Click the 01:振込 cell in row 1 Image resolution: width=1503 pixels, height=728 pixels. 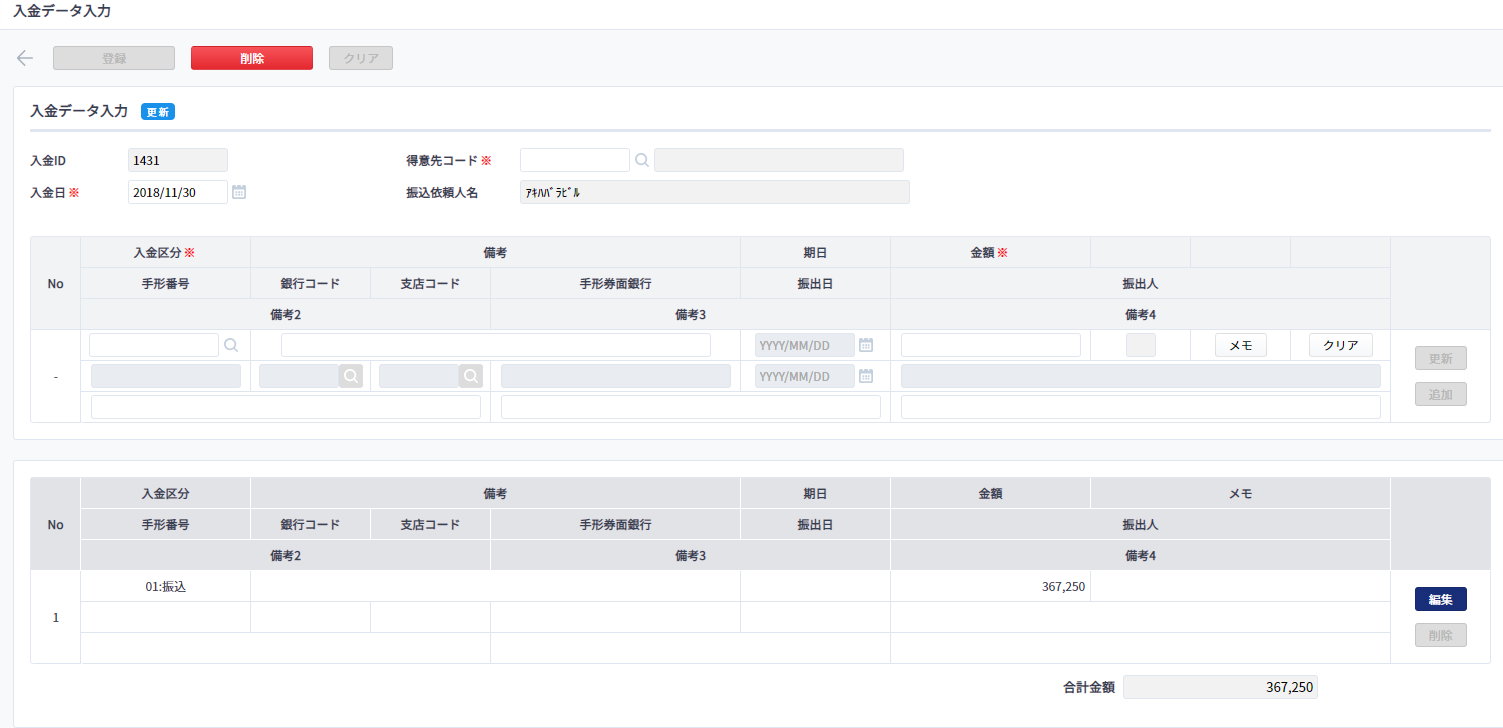[166, 587]
